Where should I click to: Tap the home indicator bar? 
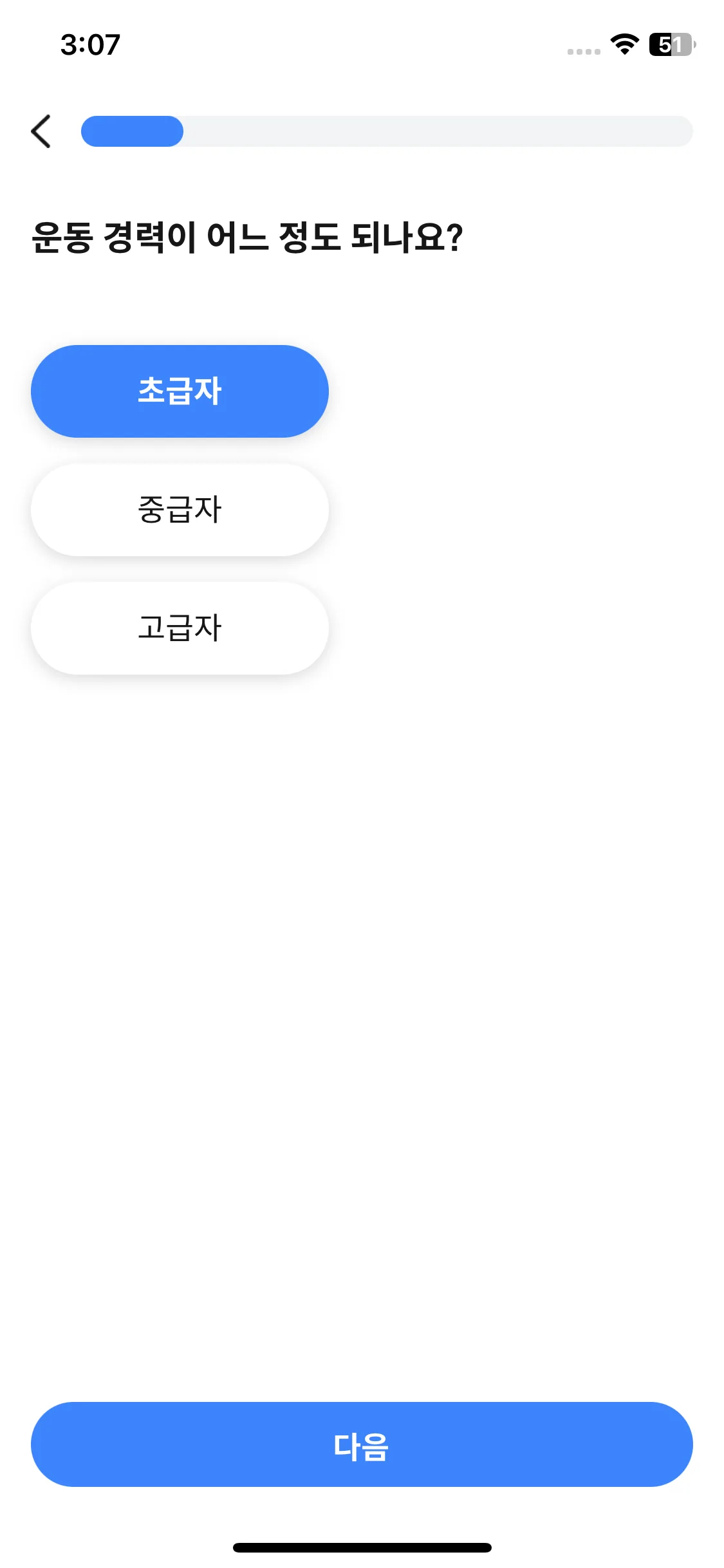click(362, 1547)
